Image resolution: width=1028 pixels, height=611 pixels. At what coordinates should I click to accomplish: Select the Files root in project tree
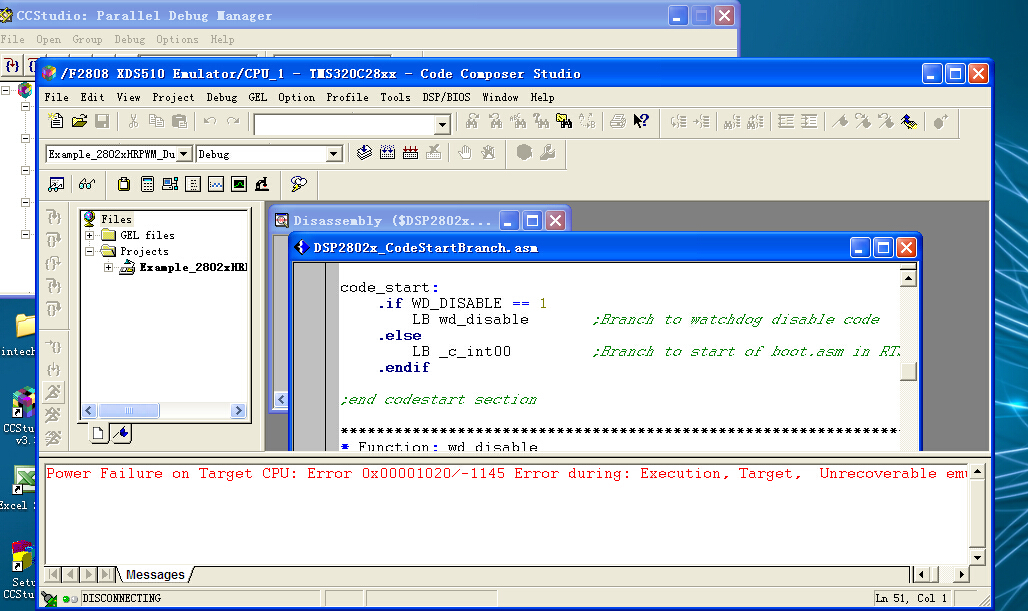click(116, 219)
